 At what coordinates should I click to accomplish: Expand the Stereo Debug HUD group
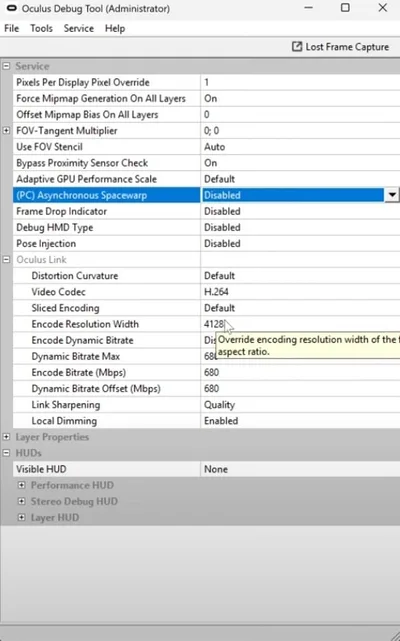21,501
